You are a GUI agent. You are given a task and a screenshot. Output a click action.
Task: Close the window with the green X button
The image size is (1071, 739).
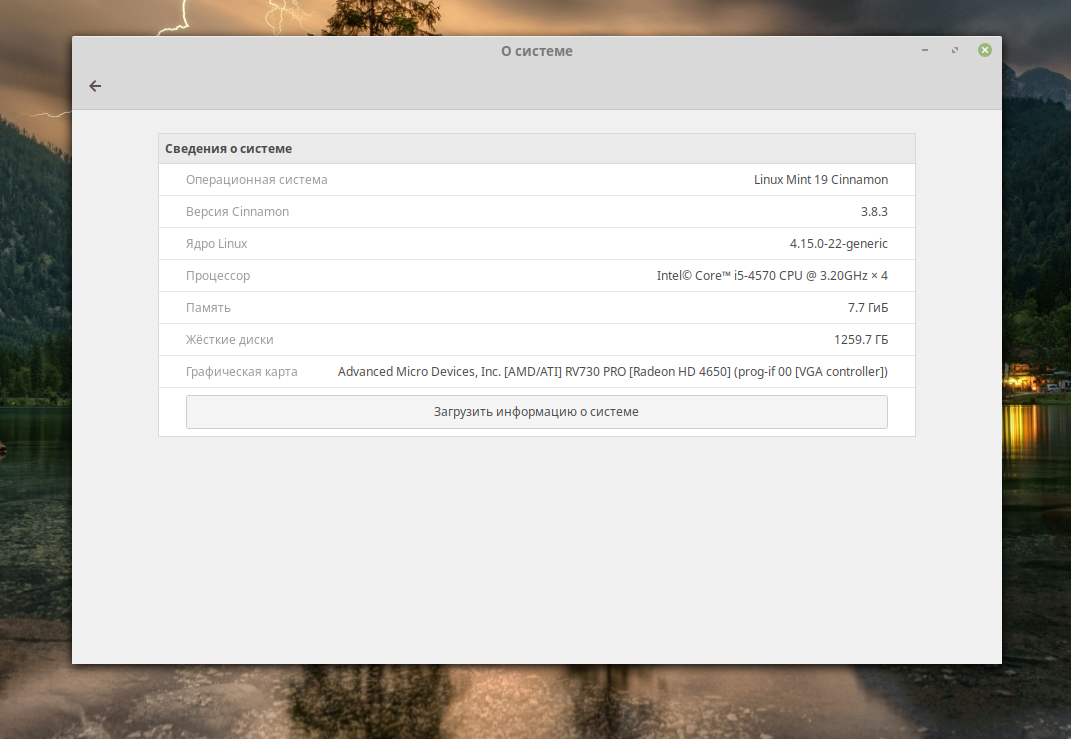985,50
